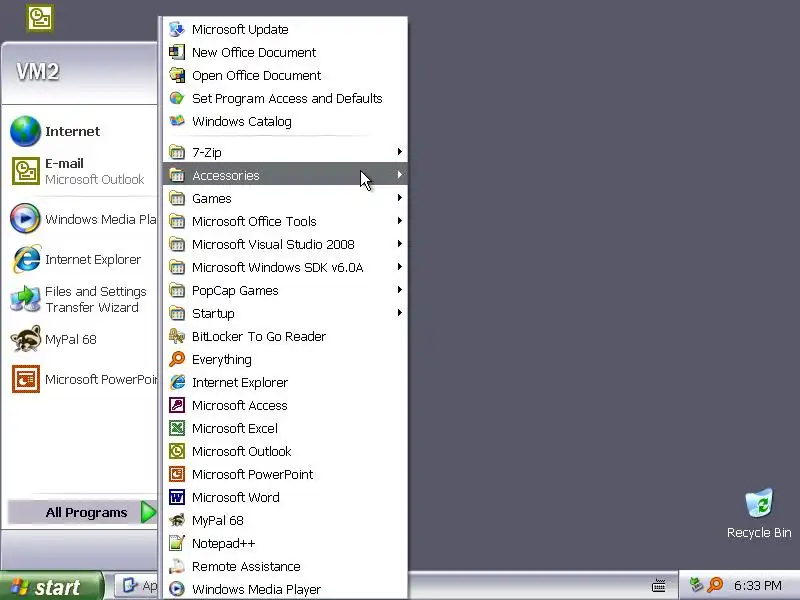The image size is (800, 600).
Task: Click Set Program Access and Defaults icon
Action: (177, 98)
